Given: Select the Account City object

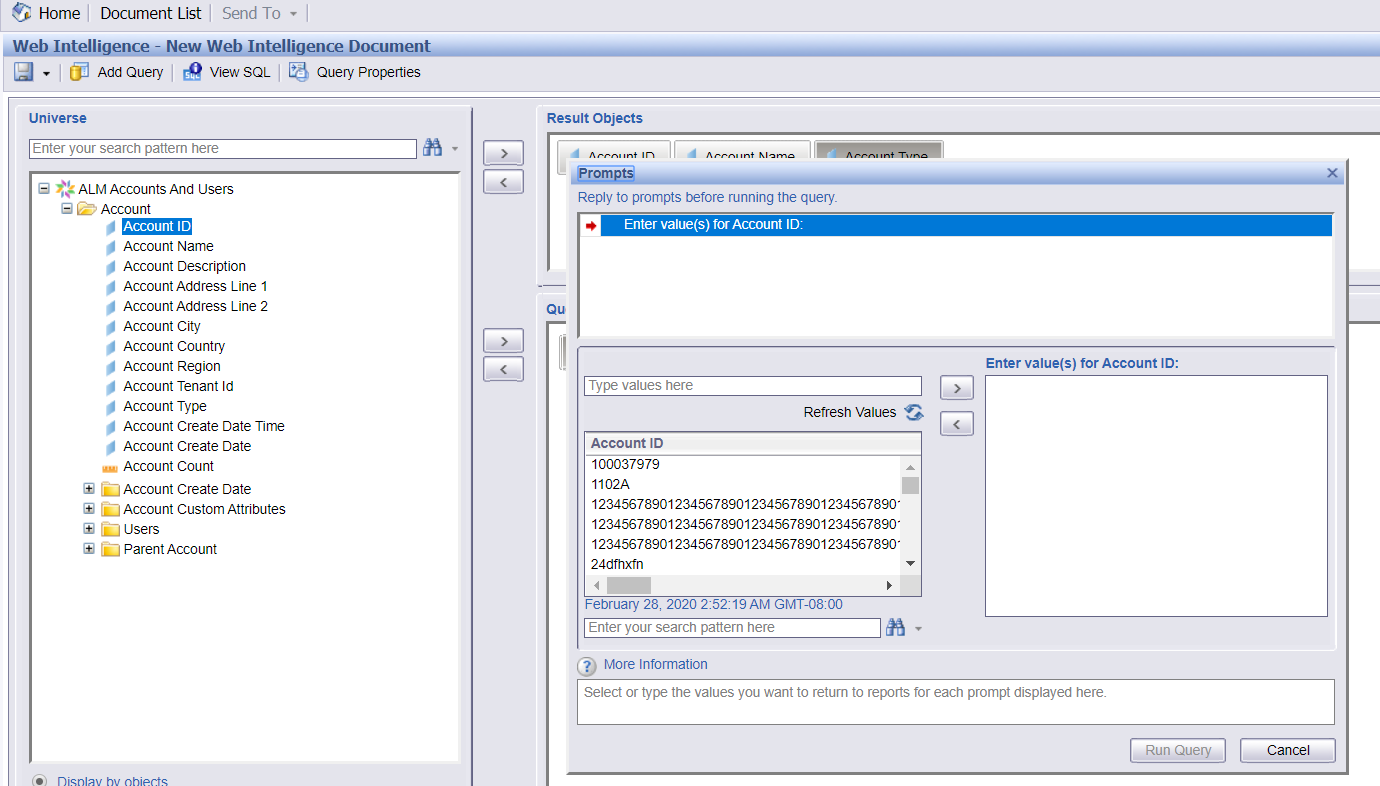Looking at the screenshot, I should point(161,326).
